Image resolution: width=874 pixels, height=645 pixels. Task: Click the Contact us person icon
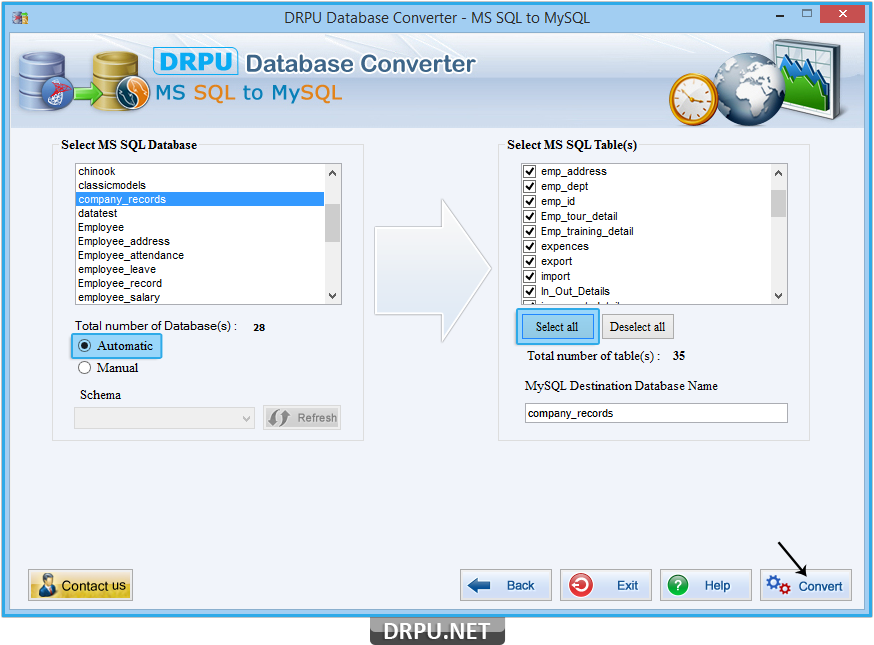(x=47, y=585)
